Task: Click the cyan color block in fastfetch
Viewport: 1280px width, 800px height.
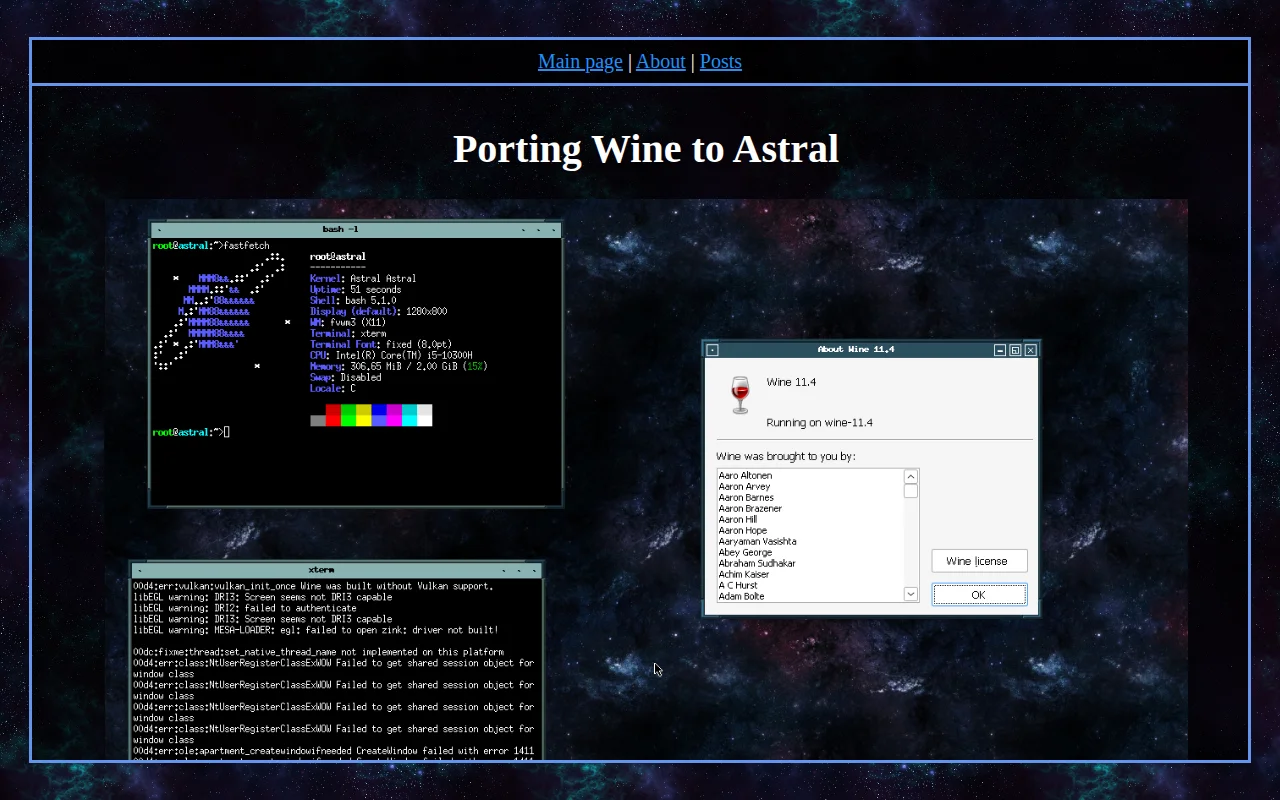Action: 409,415
